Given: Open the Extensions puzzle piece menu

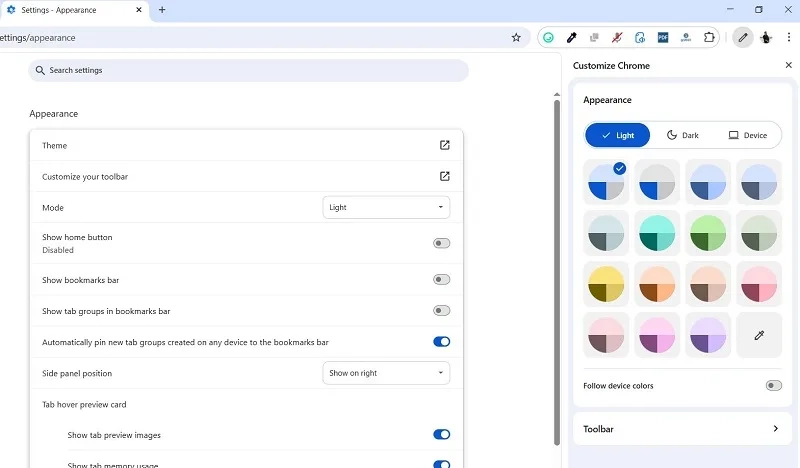Looking at the screenshot, I should 709,37.
